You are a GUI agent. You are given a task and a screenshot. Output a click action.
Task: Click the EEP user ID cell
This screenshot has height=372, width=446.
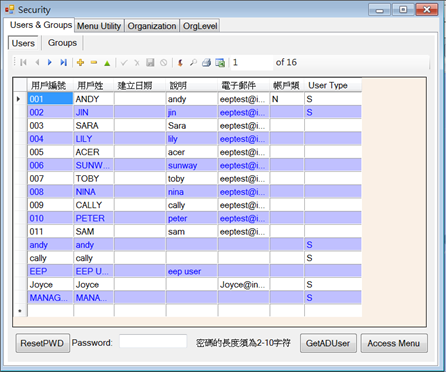(x=50, y=271)
